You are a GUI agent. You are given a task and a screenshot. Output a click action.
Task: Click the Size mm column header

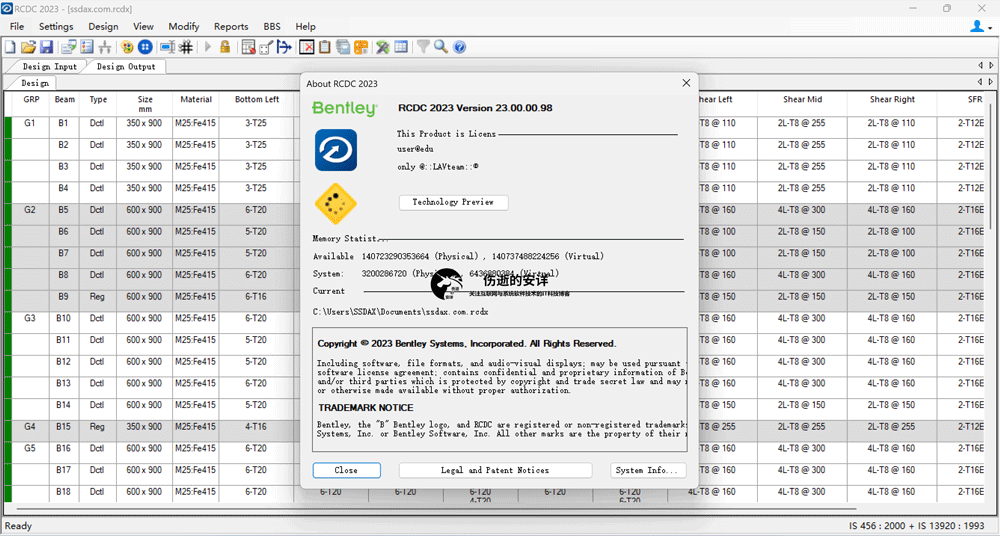pos(145,104)
